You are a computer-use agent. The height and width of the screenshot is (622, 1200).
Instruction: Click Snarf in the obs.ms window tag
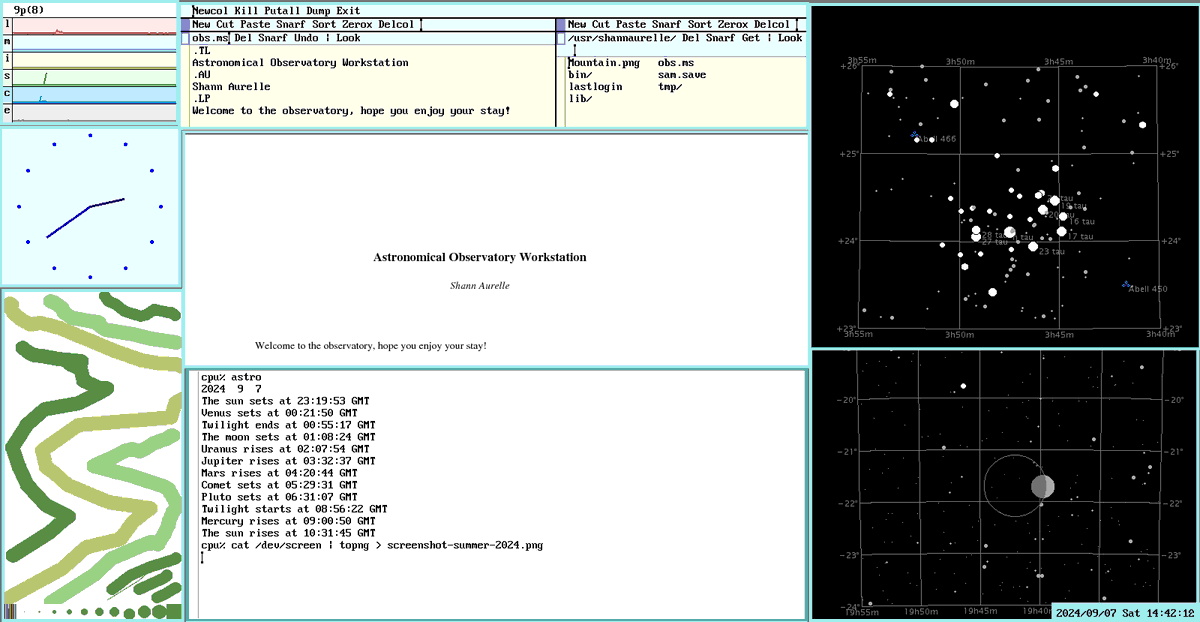click(273, 38)
